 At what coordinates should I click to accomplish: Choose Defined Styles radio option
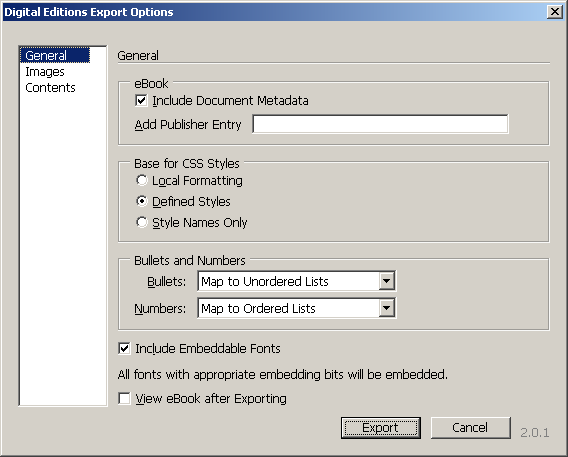[x=142, y=201]
